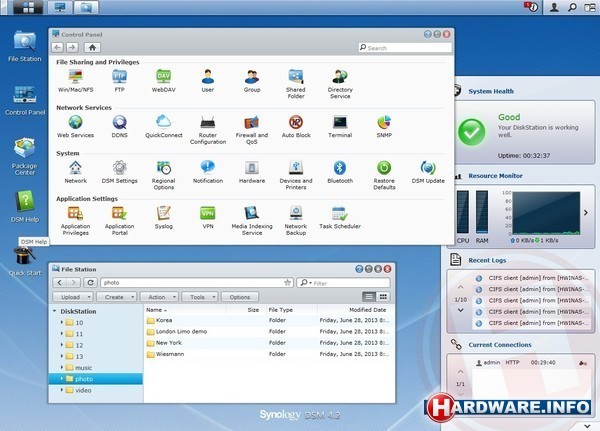The width and height of the screenshot is (600, 431).
Task: Sort files by Modified Date column
Action: click(367, 310)
